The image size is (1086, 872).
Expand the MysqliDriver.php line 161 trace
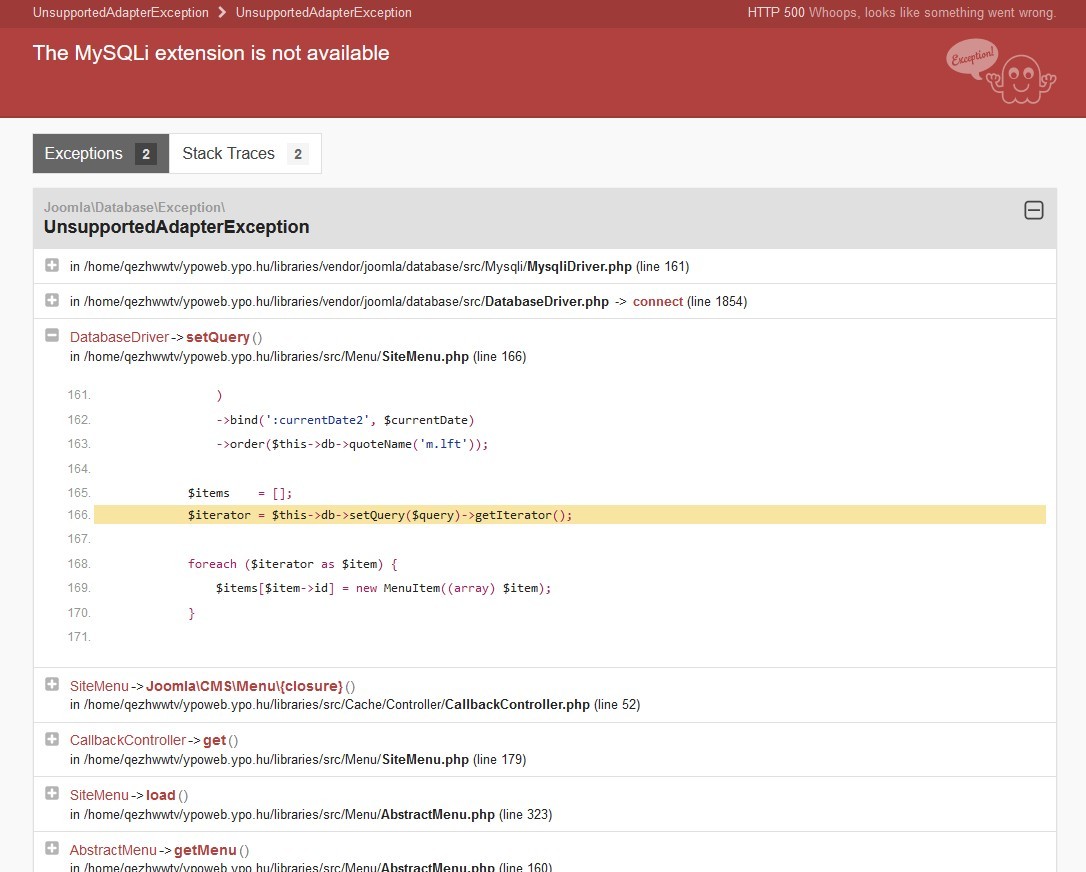coord(52,265)
